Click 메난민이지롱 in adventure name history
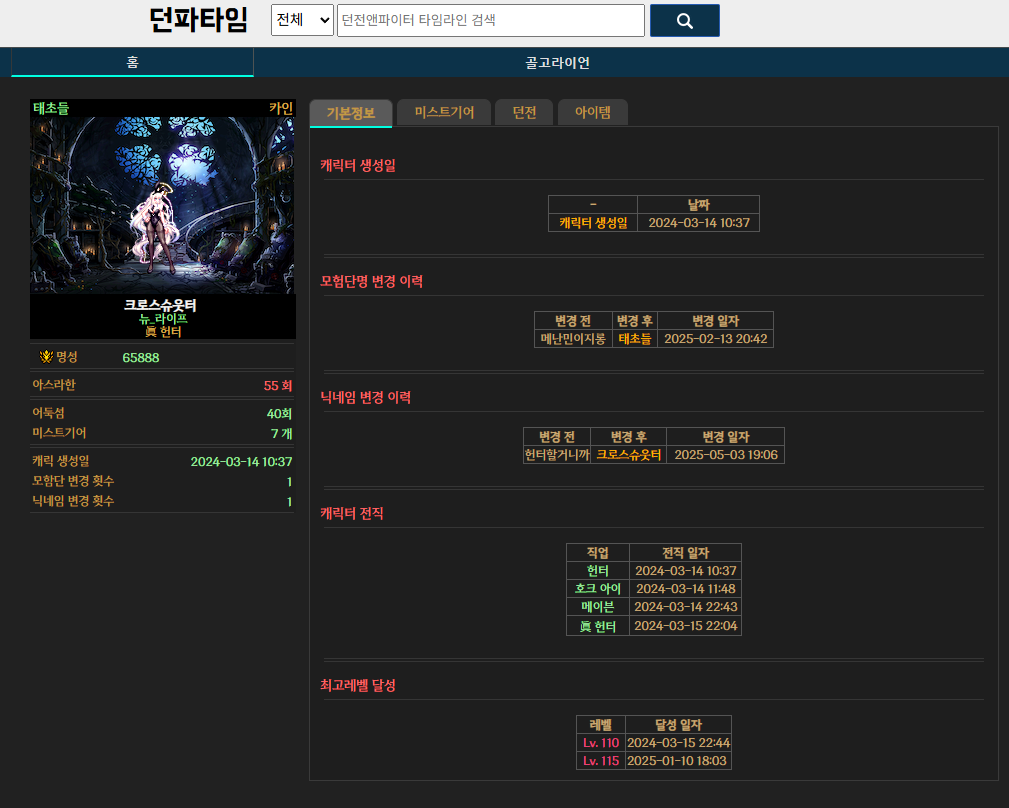 pyautogui.click(x=573, y=339)
